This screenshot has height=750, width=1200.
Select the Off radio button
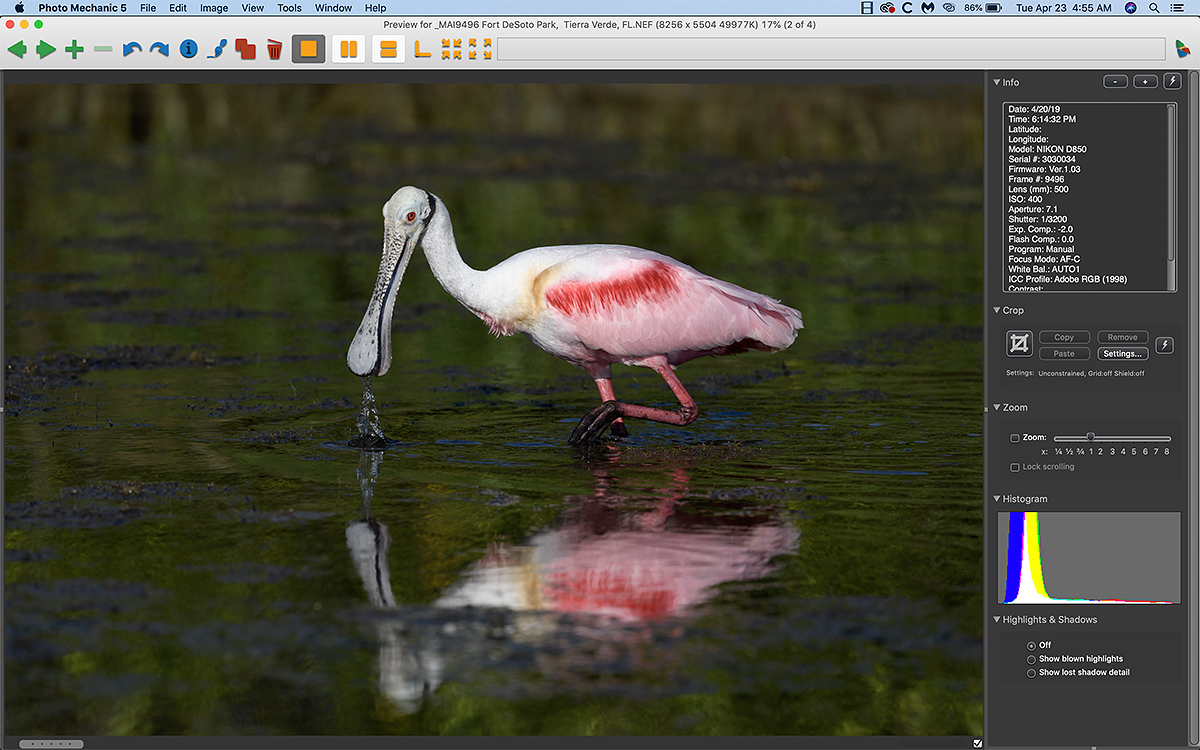pyautogui.click(x=1031, y=645)
